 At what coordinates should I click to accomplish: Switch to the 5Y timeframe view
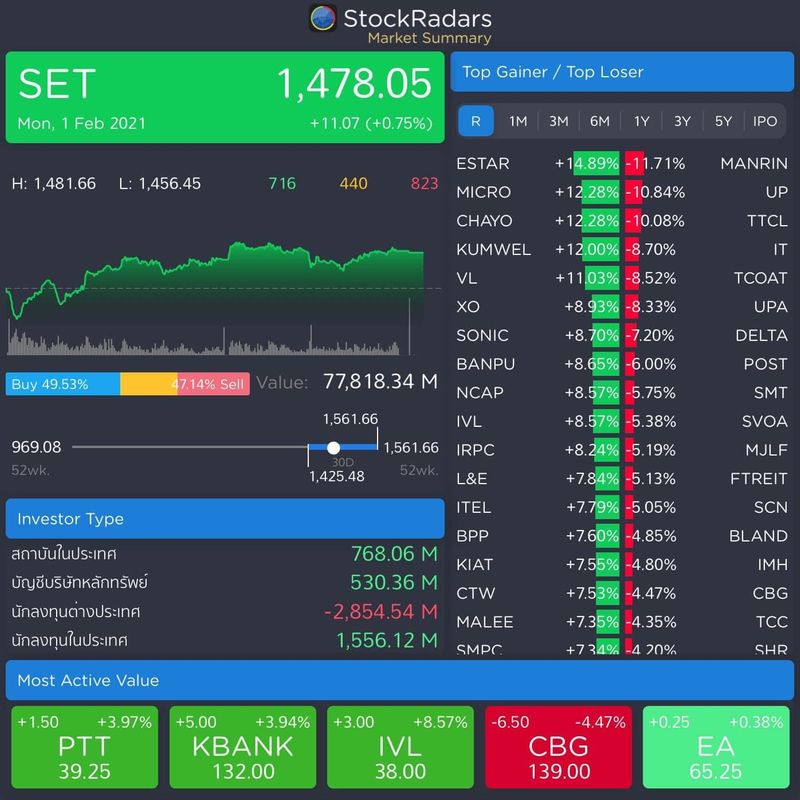(x=724, y=121)
